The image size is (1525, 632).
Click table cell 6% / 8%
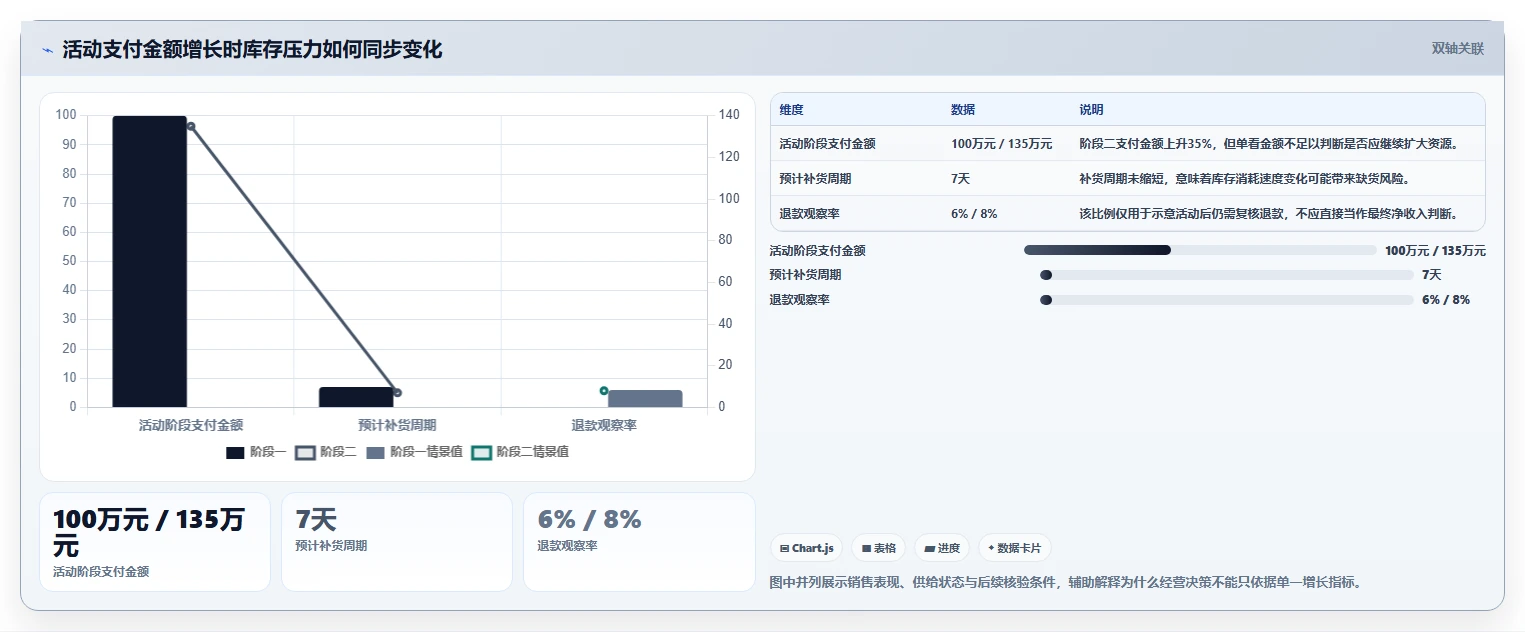tap(974, 214)
